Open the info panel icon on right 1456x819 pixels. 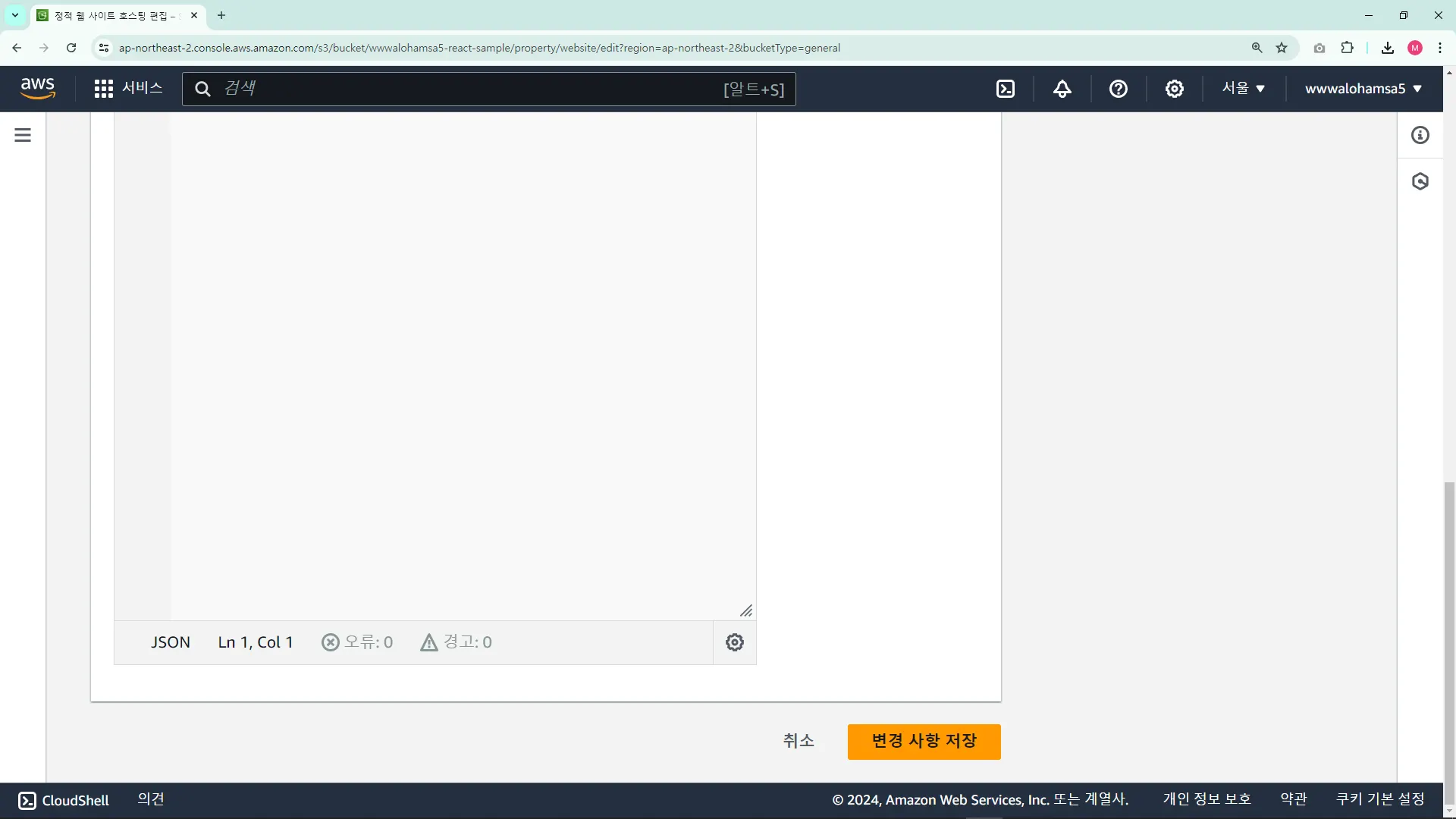pyautogui.click(x=1420, y=135)
